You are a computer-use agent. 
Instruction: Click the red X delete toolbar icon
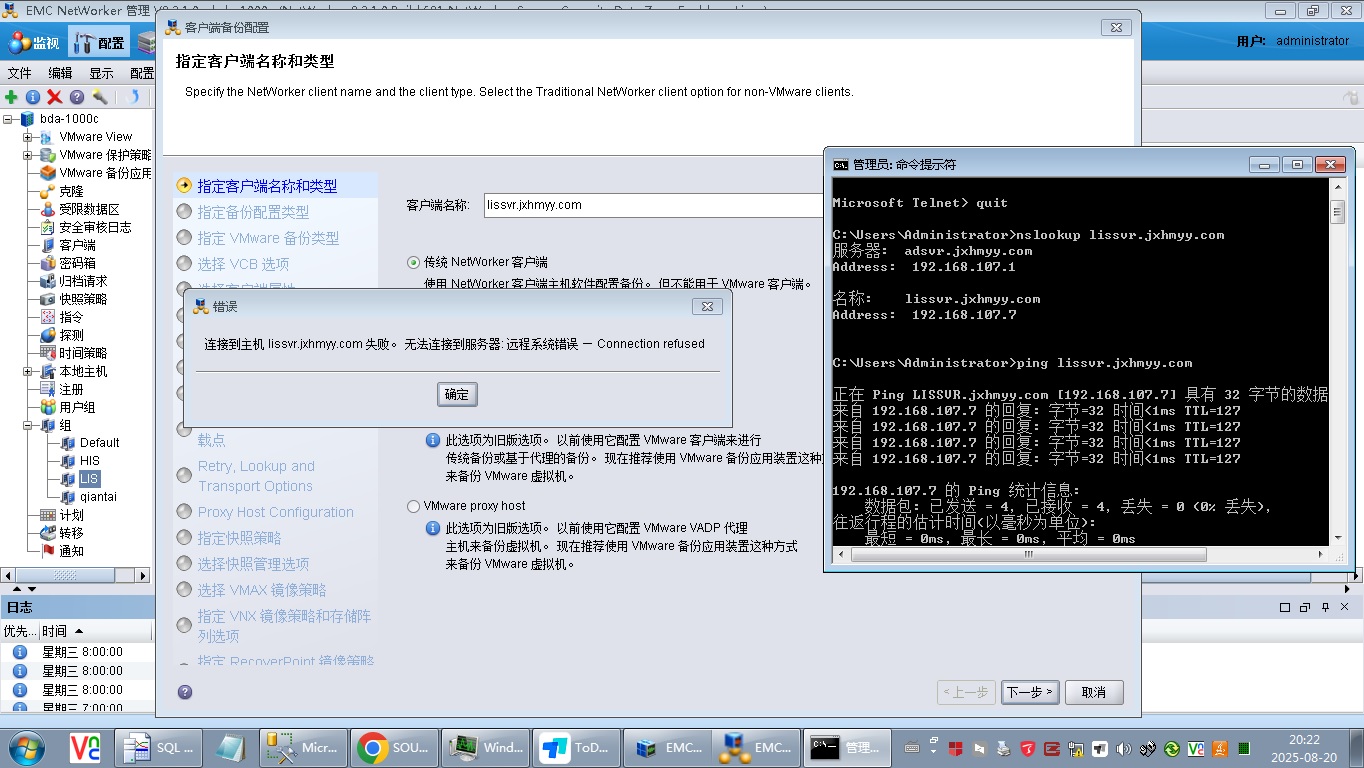coord(55,97)
